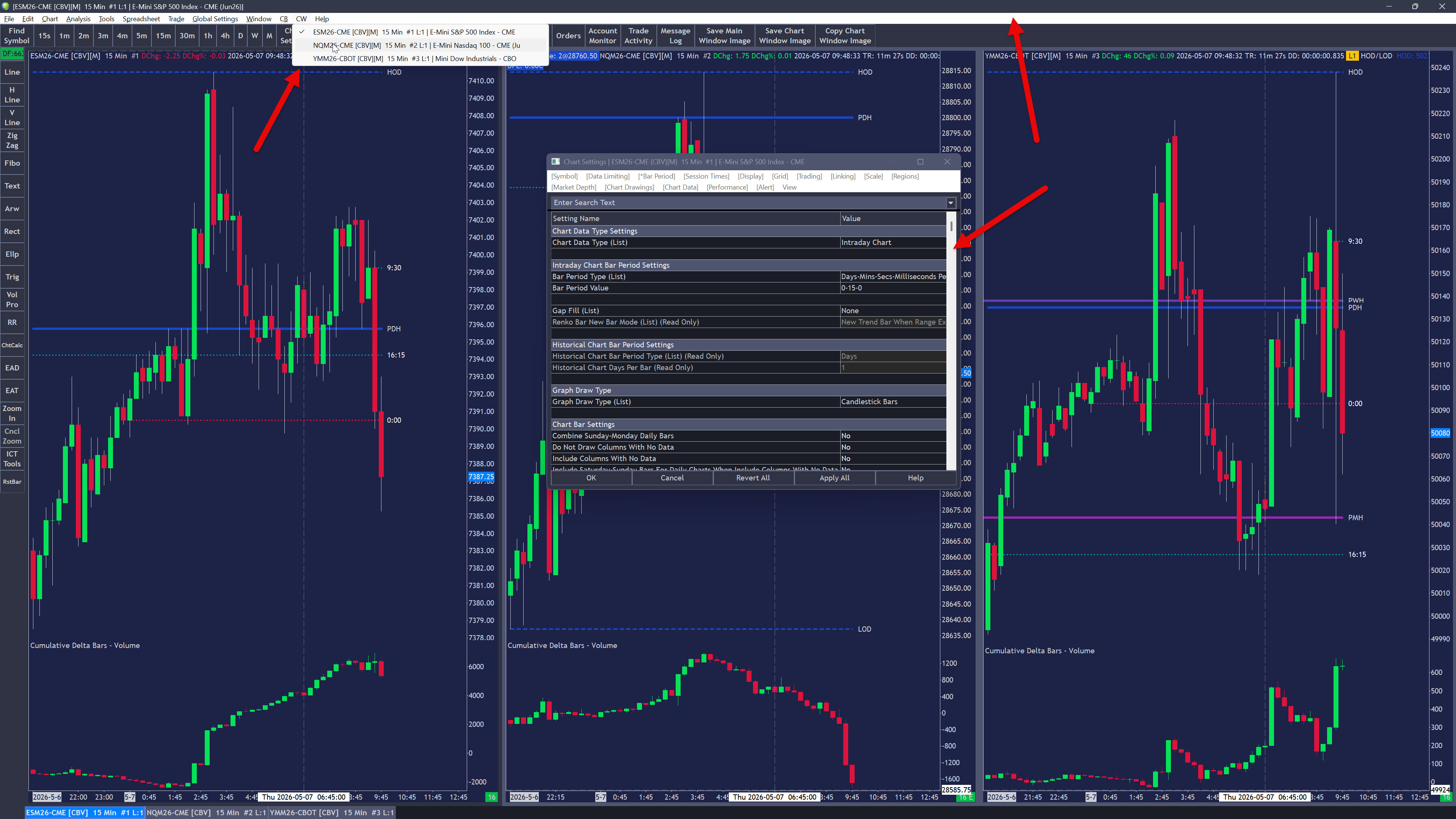Expand the search text dropdown arrow
This screenshot has width=1456, height=819.
click(951, 202)
